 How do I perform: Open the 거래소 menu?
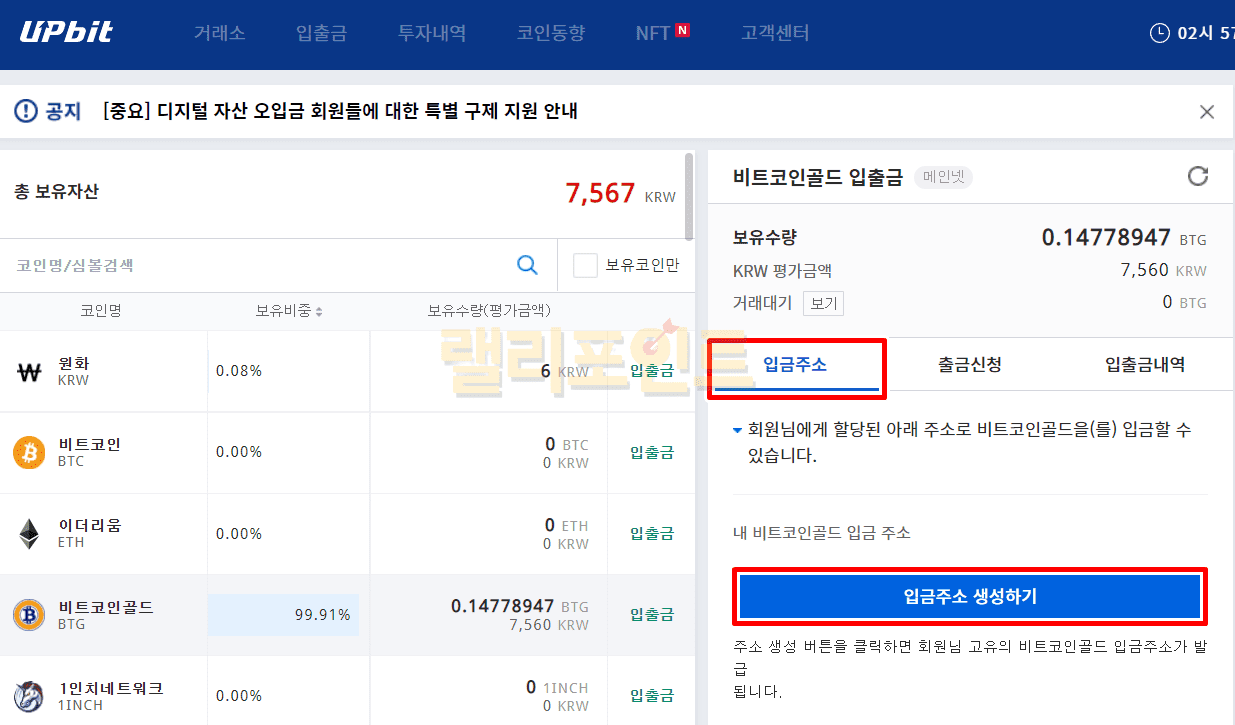[219, 33]
